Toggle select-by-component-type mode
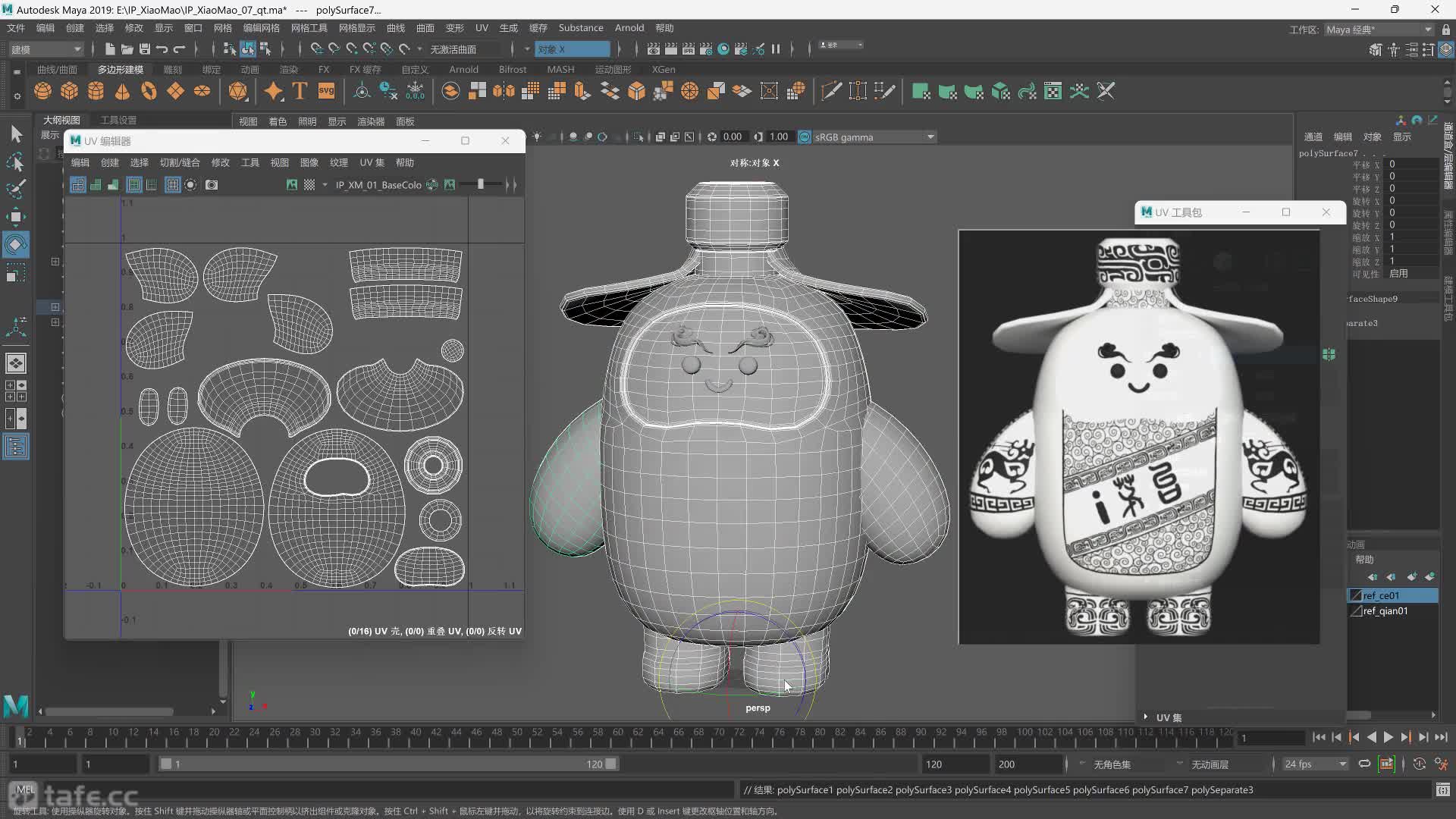This screenshot has width=1456, height=819. [265, 49]
